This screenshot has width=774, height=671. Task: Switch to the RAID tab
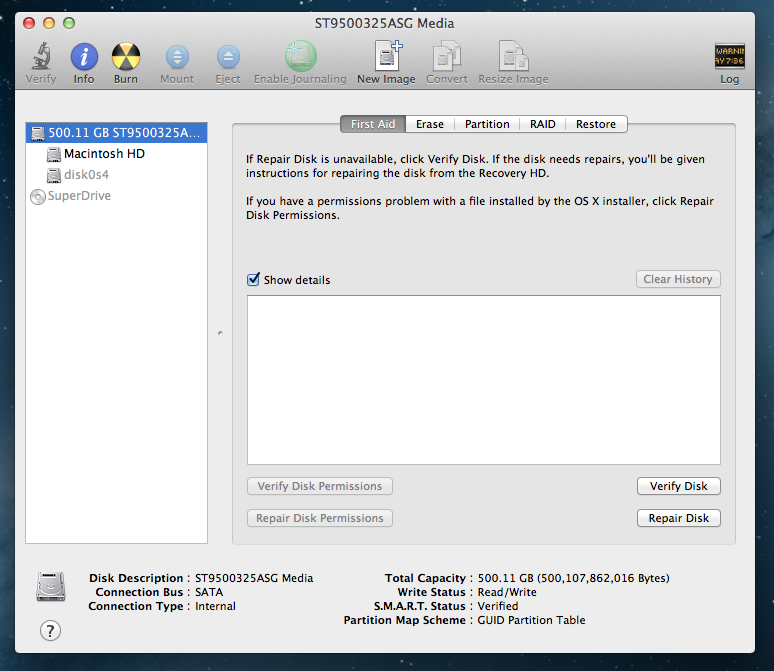pos(543,124)
